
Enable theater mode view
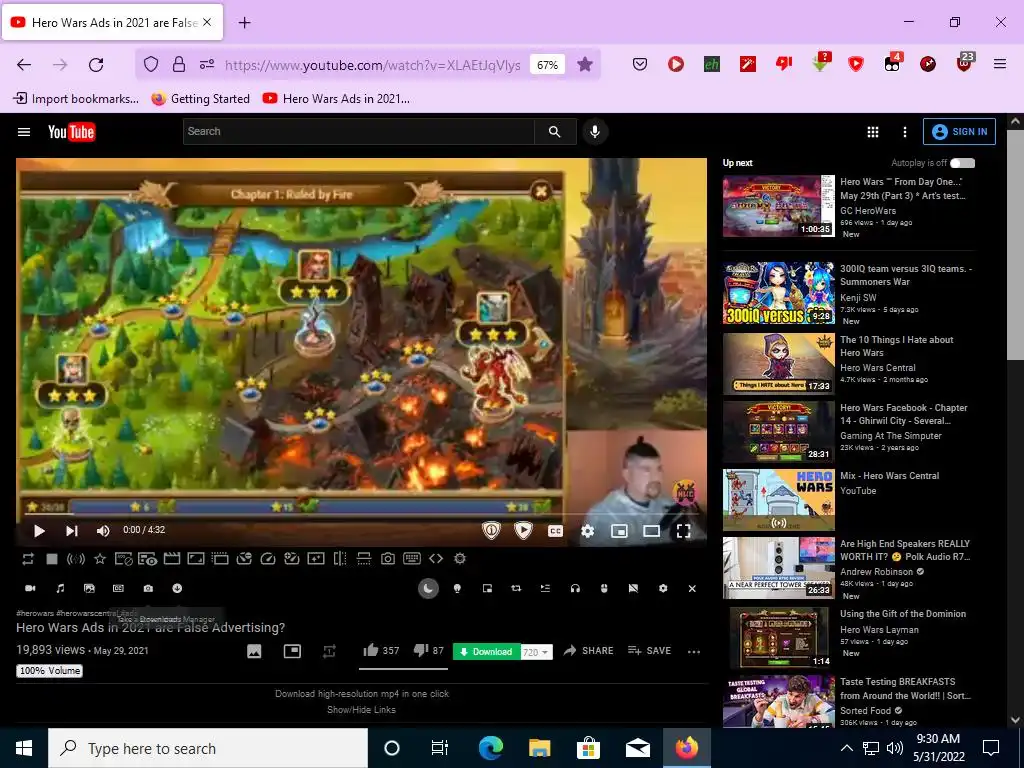651,531
